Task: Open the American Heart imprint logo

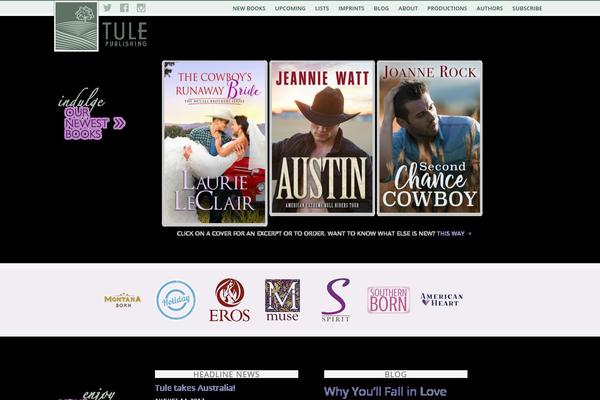Action: click(x=442, y=300)
